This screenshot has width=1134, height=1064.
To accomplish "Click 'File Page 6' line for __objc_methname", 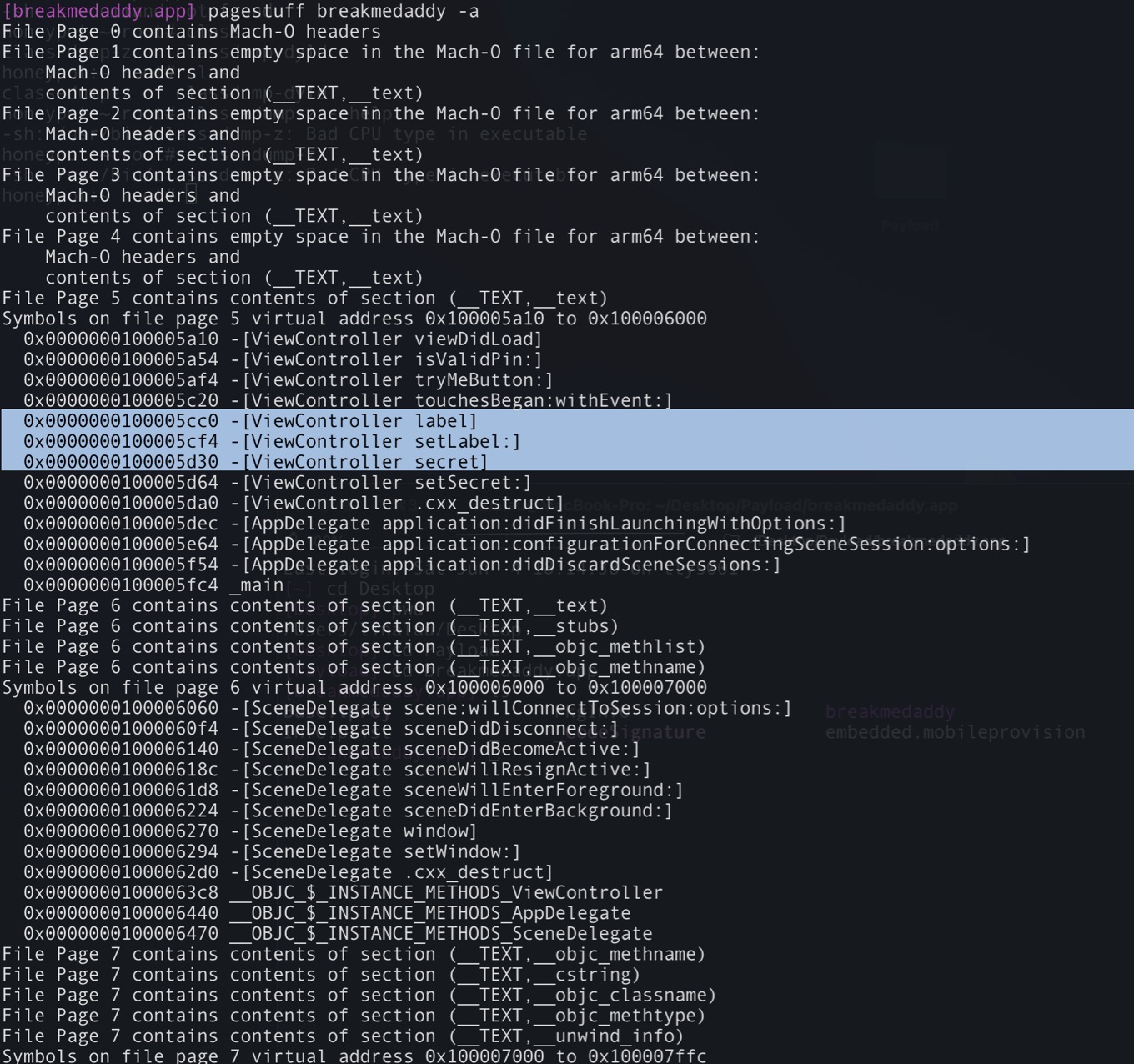I will 354,667.
